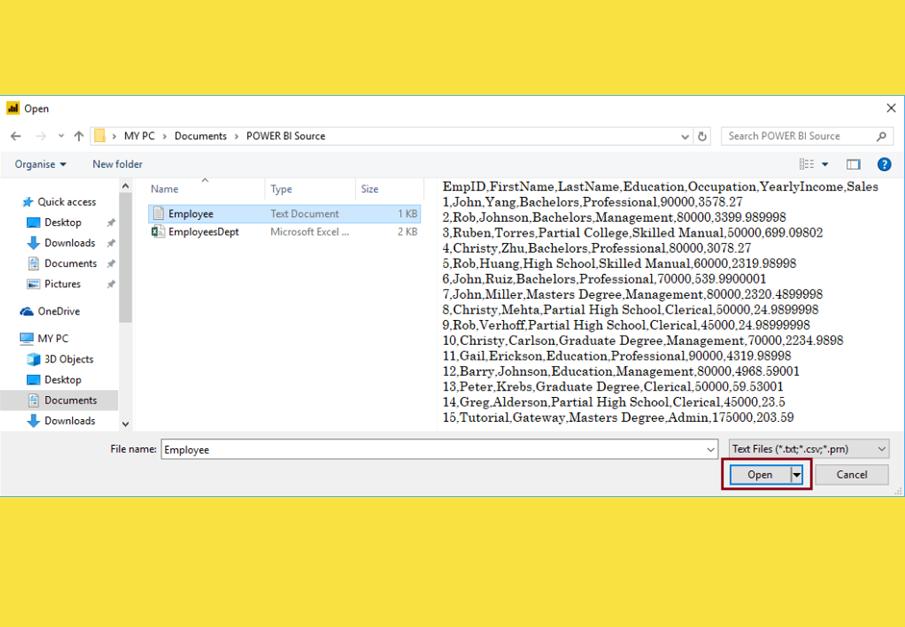Viewport: 905px width, 627px height.
Task: Select POWER BI Source in breadcrumb path
Action: point(286,136)
